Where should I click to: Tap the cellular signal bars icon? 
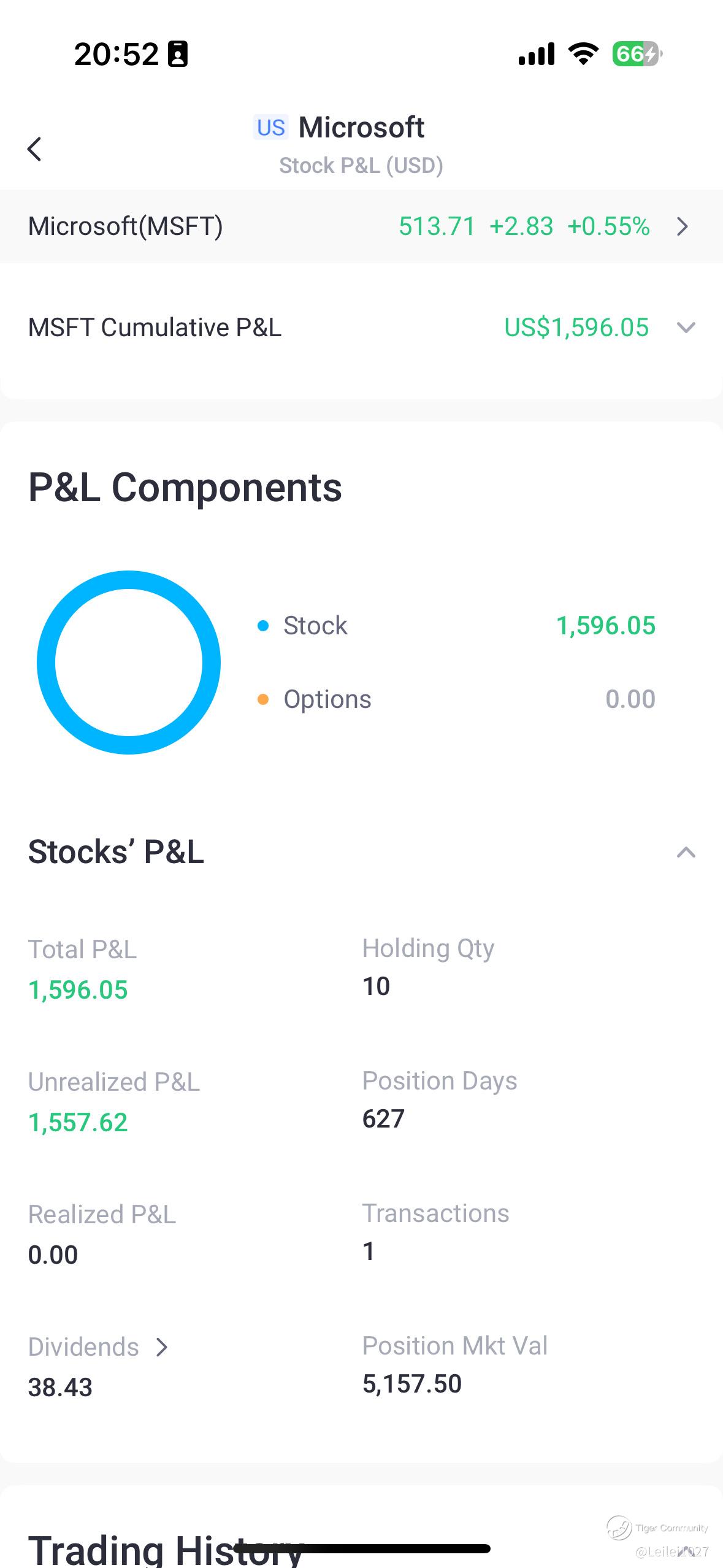(536, 54)
